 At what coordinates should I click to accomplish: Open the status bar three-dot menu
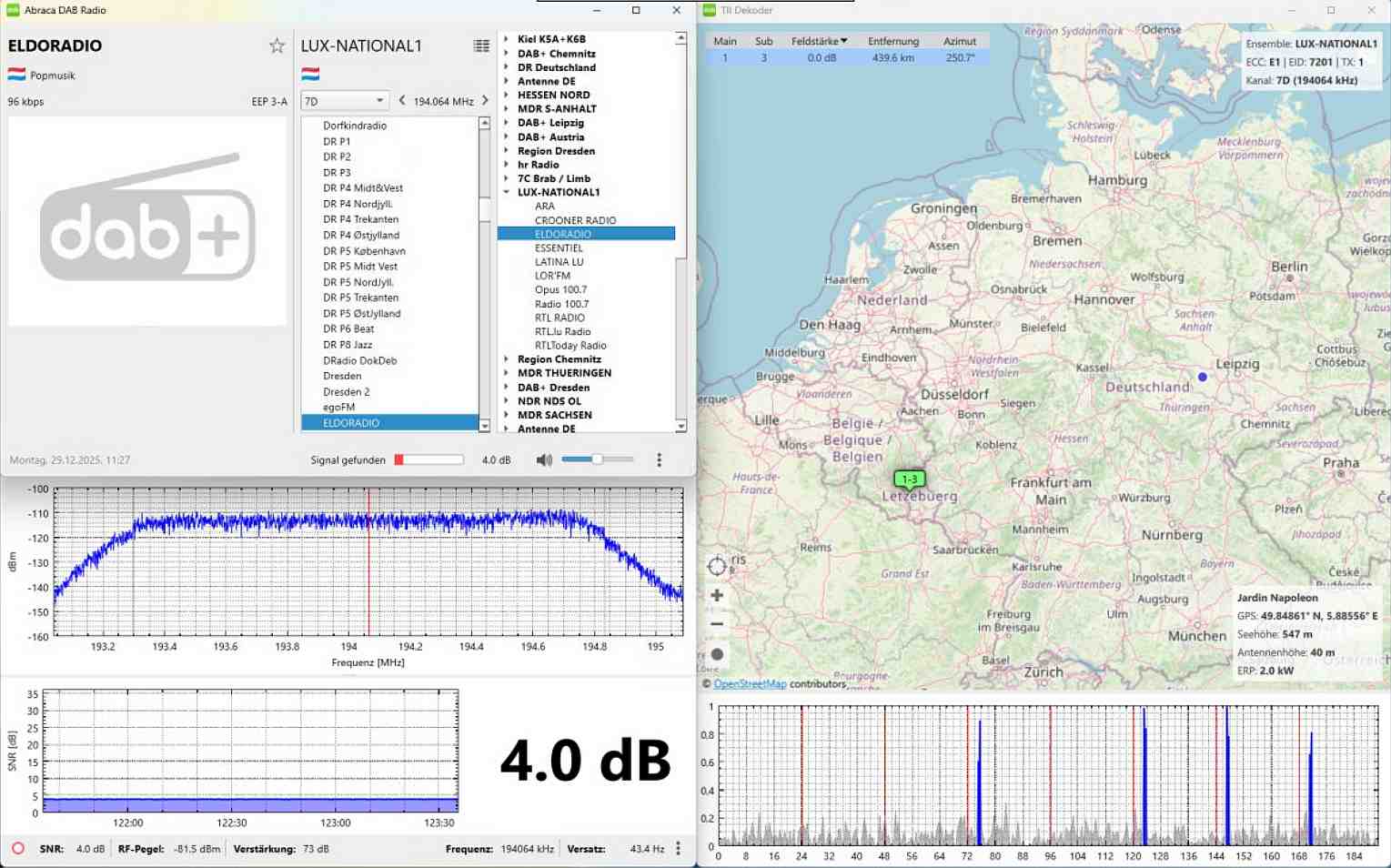pos(679,849)
